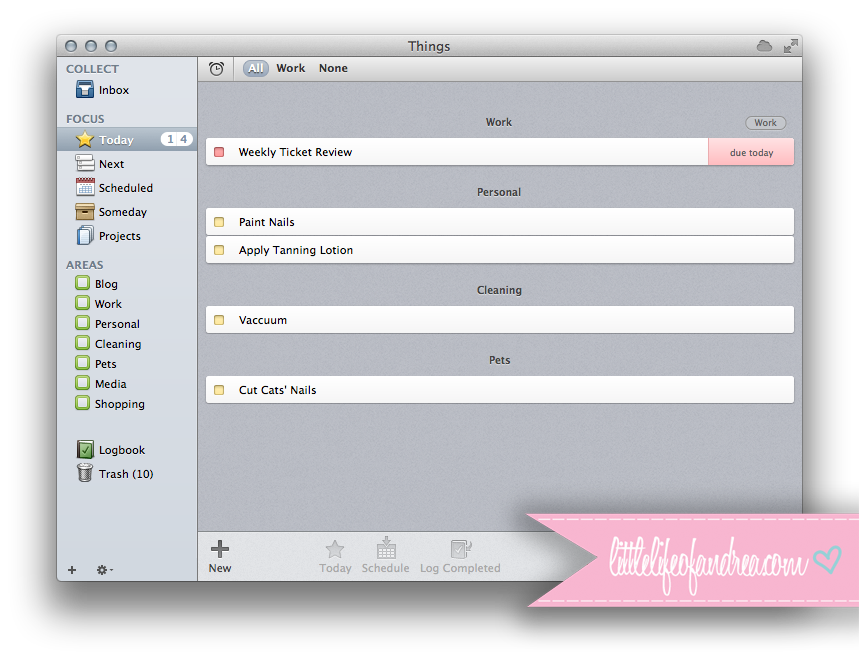859x660 pixels.
Task: Open the gear settings dropdown in sidebar
Action: (x=104, y=570)
